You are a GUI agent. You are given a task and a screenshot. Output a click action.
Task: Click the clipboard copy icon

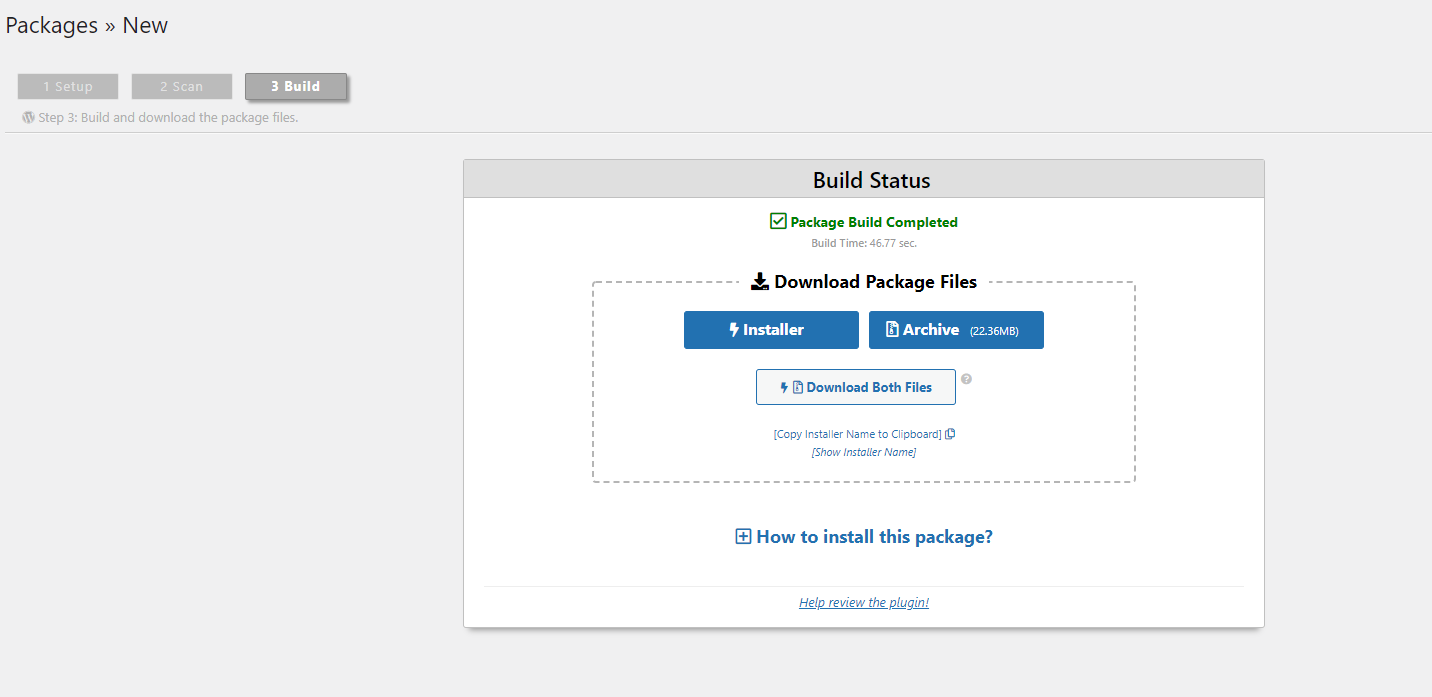click(950, 434)
